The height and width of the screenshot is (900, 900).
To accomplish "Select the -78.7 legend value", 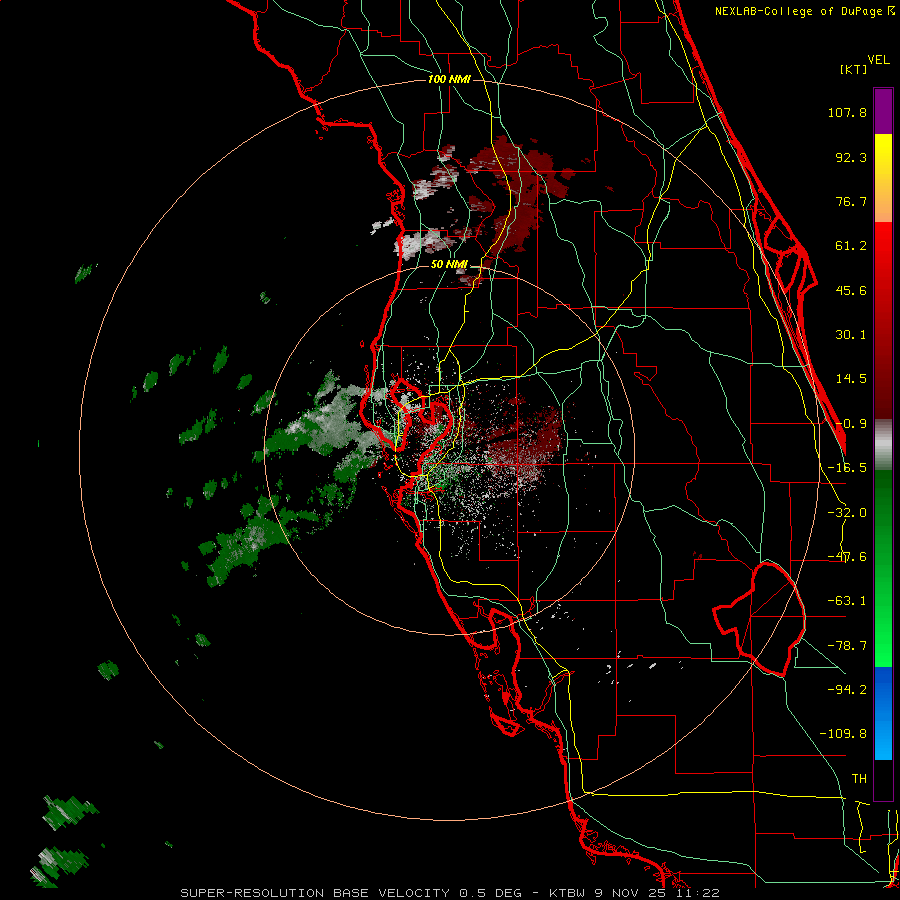I will click(847, 646).
